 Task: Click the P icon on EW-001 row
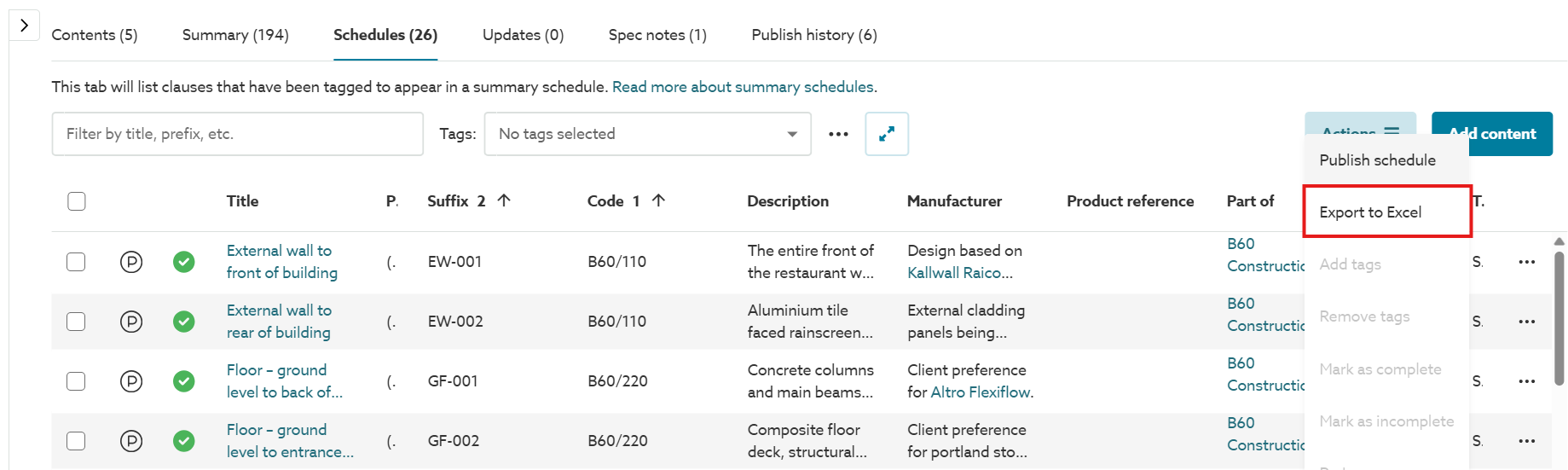(131, 262)
